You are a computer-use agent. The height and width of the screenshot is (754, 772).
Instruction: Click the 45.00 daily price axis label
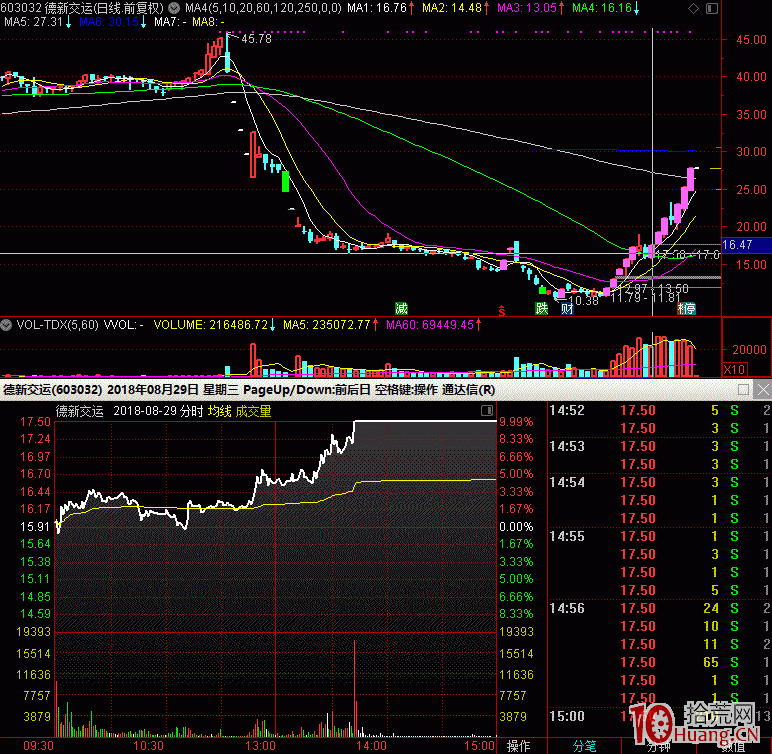[x=751, y=39]
